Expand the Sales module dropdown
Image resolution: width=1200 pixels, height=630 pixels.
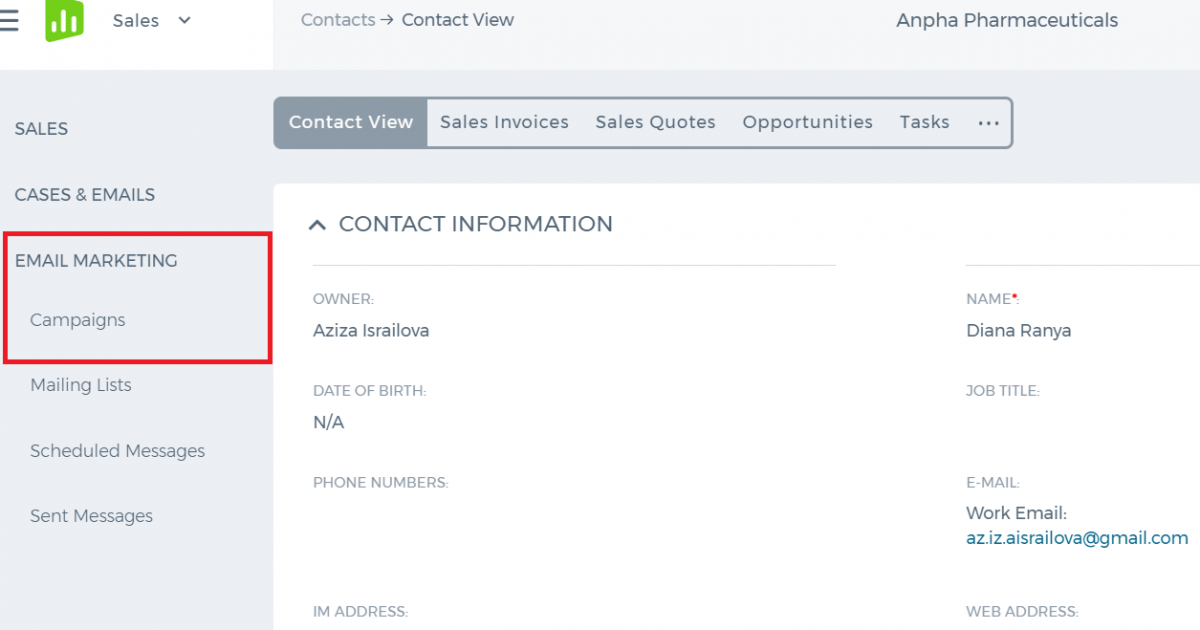pyautogui.click(x=152, y=20)
